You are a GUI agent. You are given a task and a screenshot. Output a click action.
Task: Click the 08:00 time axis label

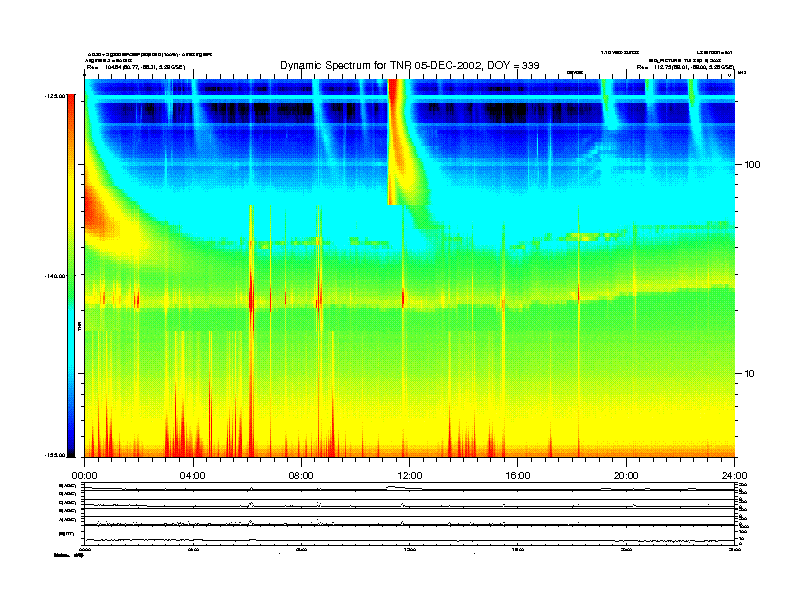[x=301, y=476]
